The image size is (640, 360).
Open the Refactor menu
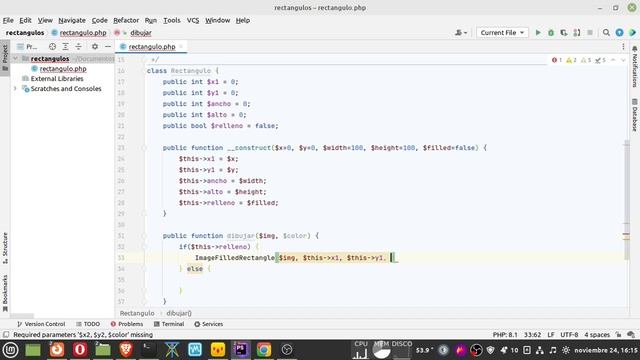coord(126,20)
